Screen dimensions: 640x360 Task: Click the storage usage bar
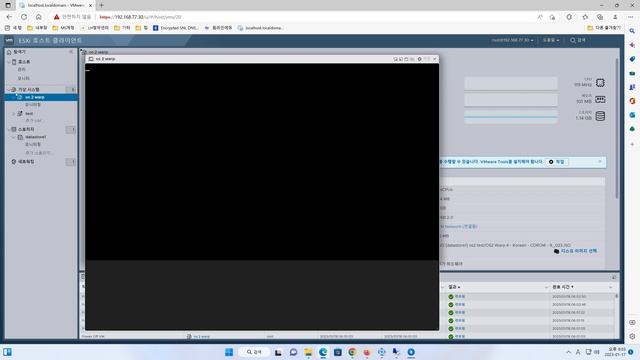[x=511, y=117]
